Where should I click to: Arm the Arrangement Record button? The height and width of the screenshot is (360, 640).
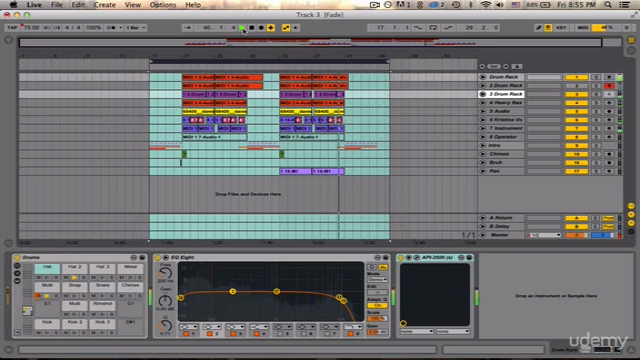coord(261,28)
